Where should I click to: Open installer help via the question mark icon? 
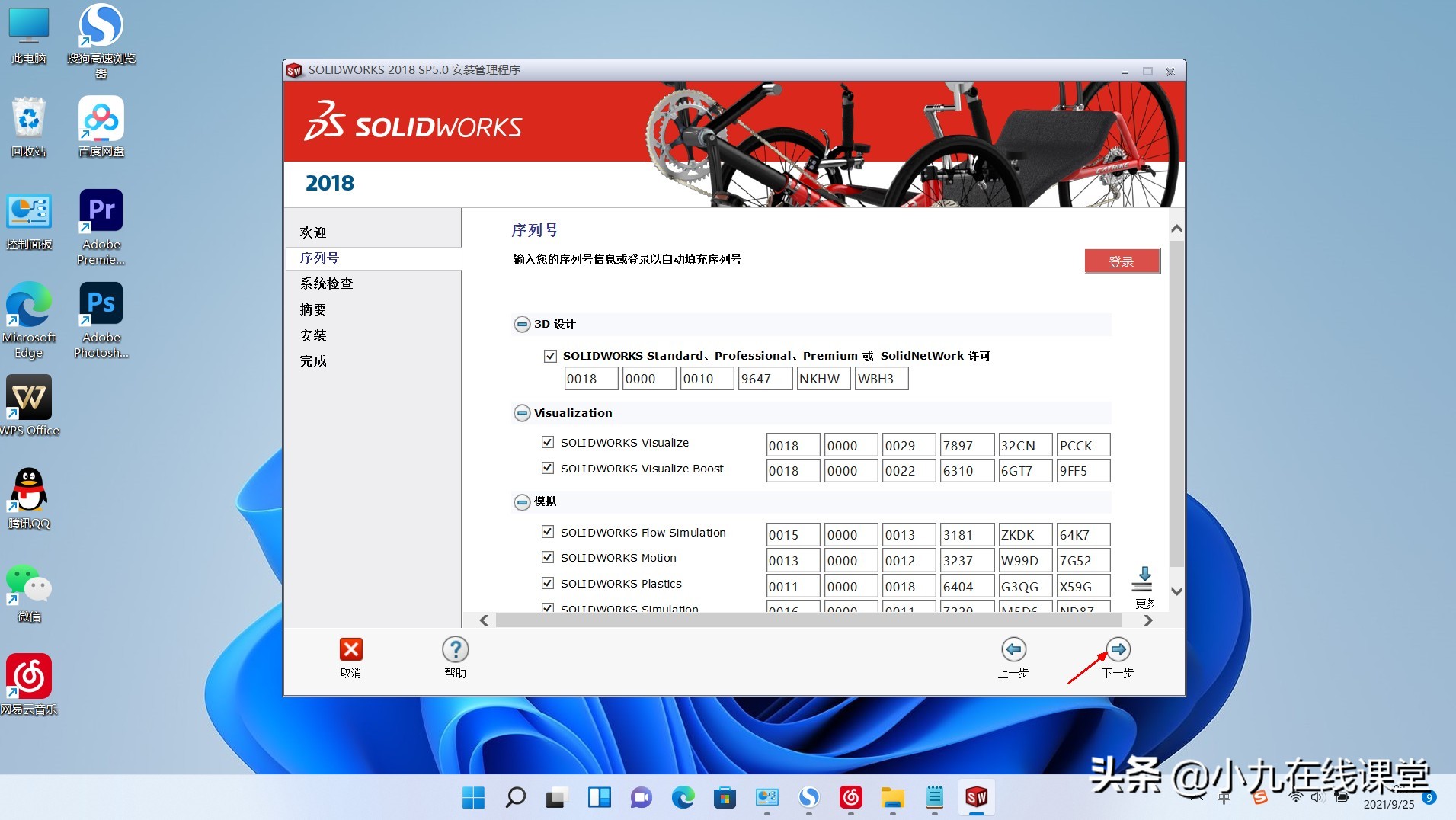click(x=455, y=649)
